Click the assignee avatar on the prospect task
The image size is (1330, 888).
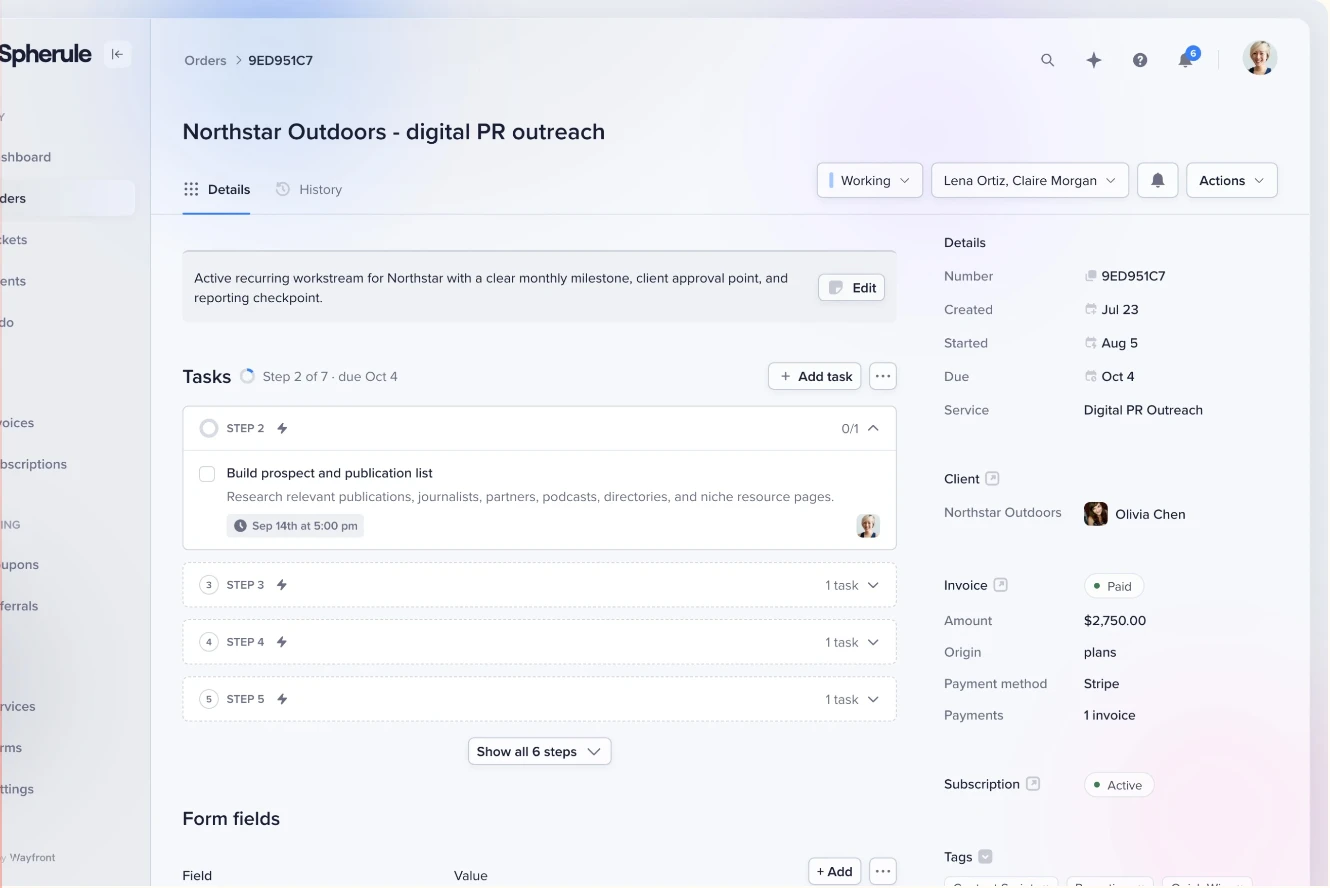pos(868,526)
